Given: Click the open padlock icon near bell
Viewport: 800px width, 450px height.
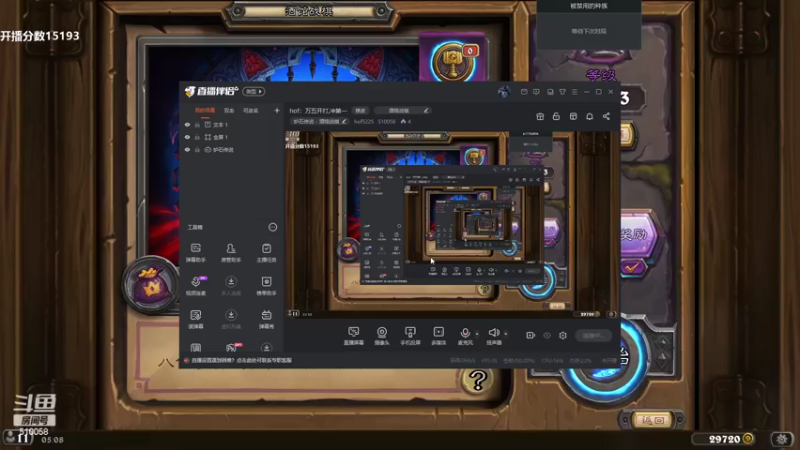Looking at the screenshot, I should [556, 116].
